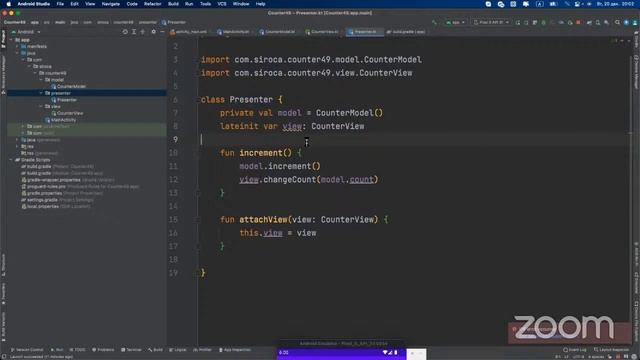Click the expand all icon in Project panel

point(134,32)
